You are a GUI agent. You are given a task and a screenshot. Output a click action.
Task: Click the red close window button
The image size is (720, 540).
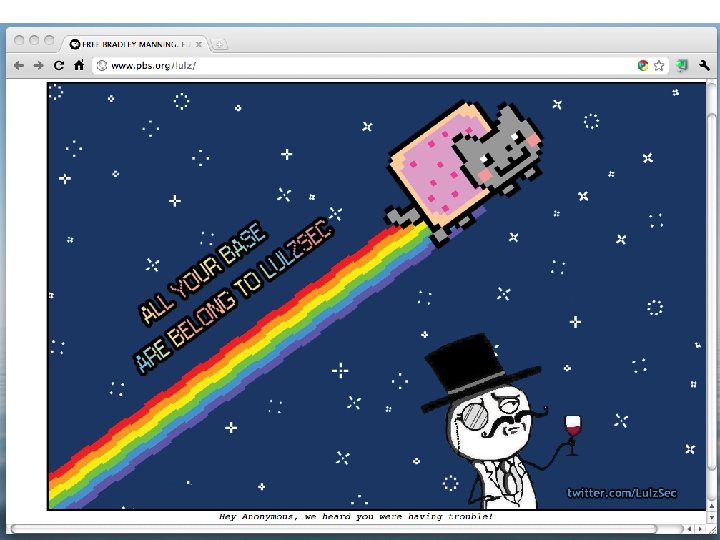pos(19,40)
